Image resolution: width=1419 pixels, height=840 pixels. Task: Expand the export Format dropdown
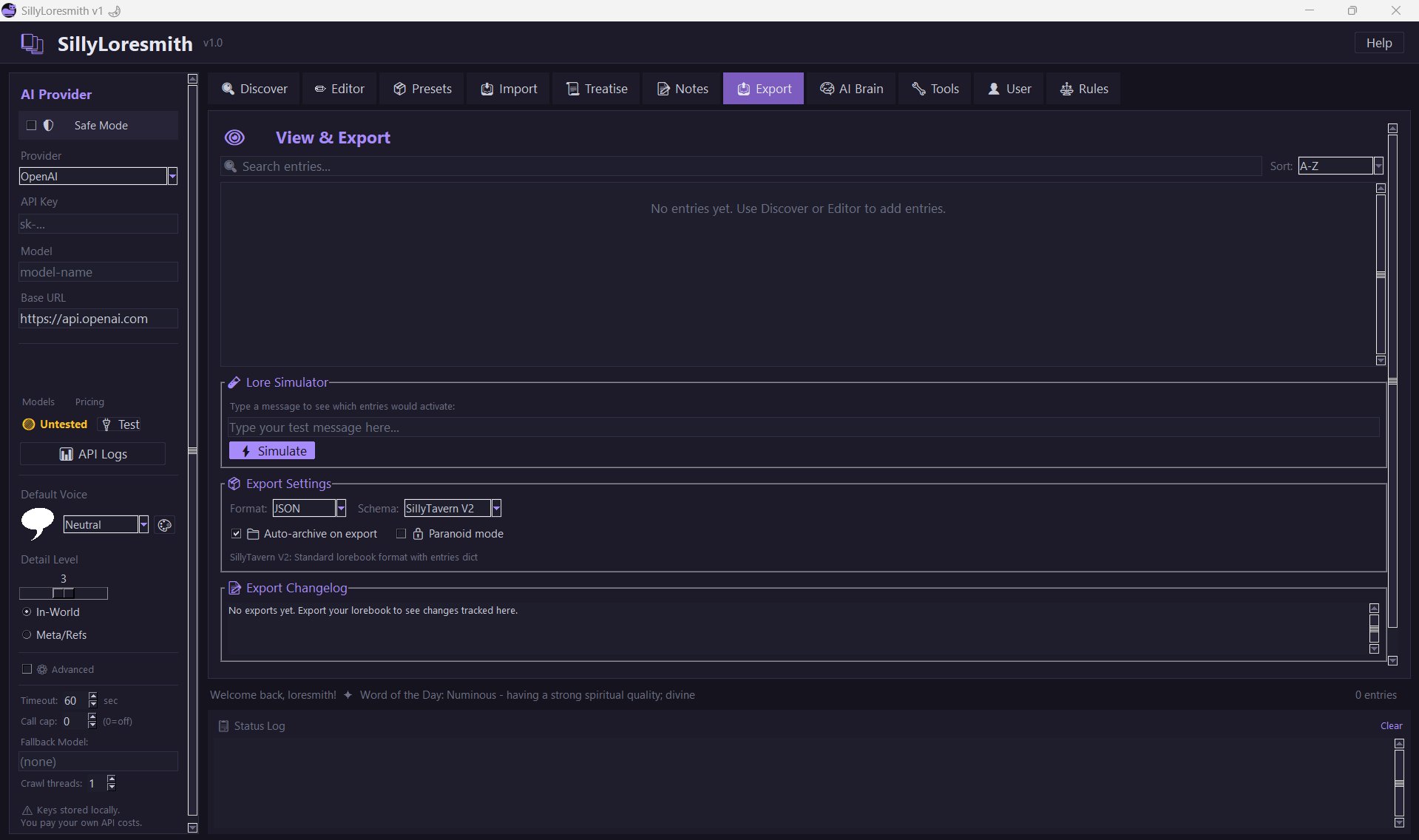coord(341,509)
